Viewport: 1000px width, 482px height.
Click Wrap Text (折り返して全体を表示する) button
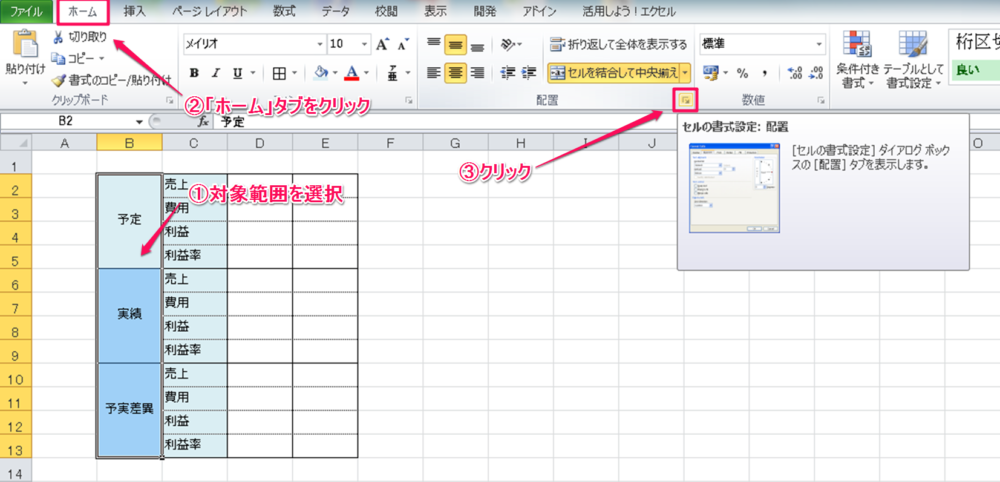coord(618,45)
